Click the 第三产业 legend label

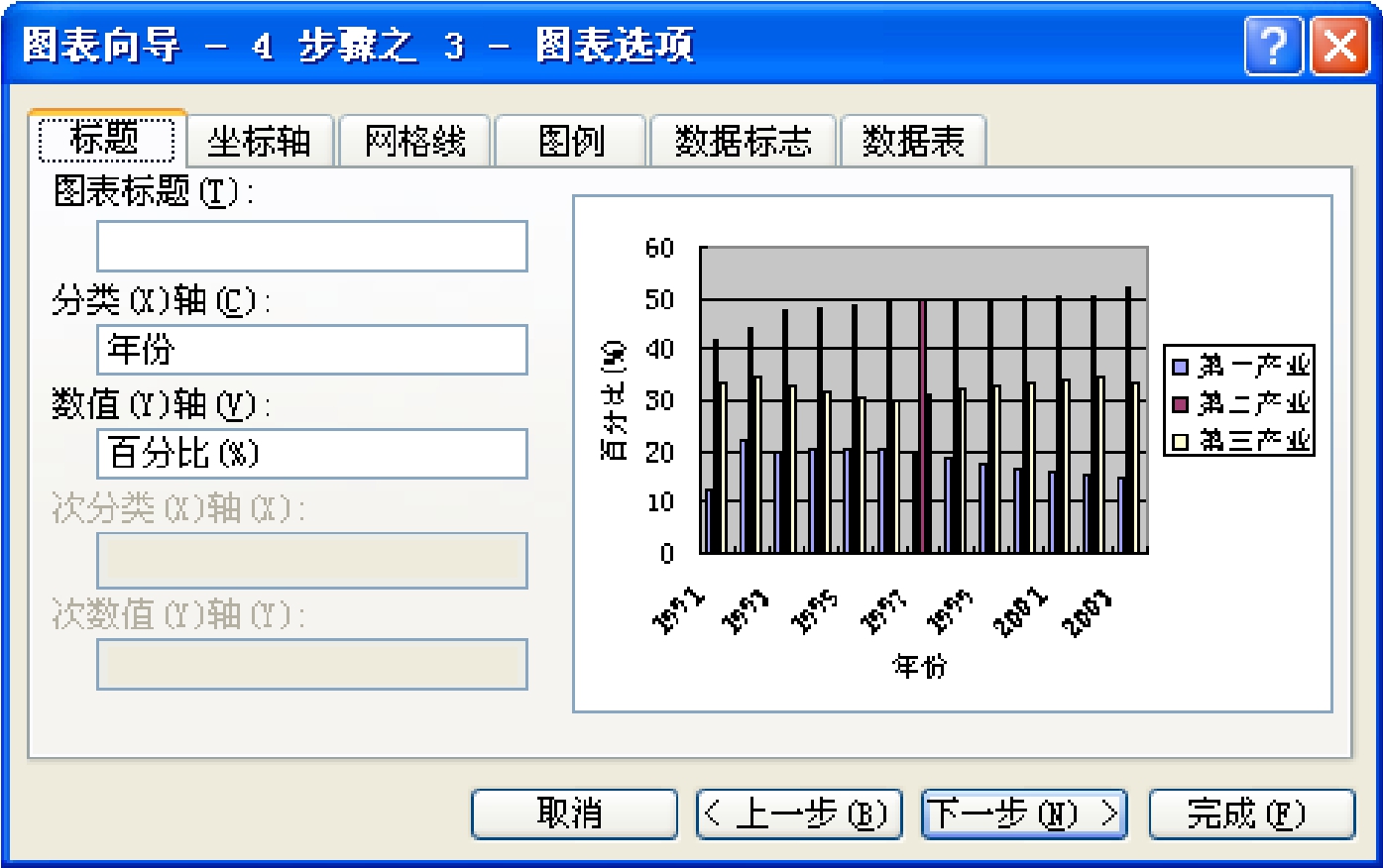[1254, 441]
